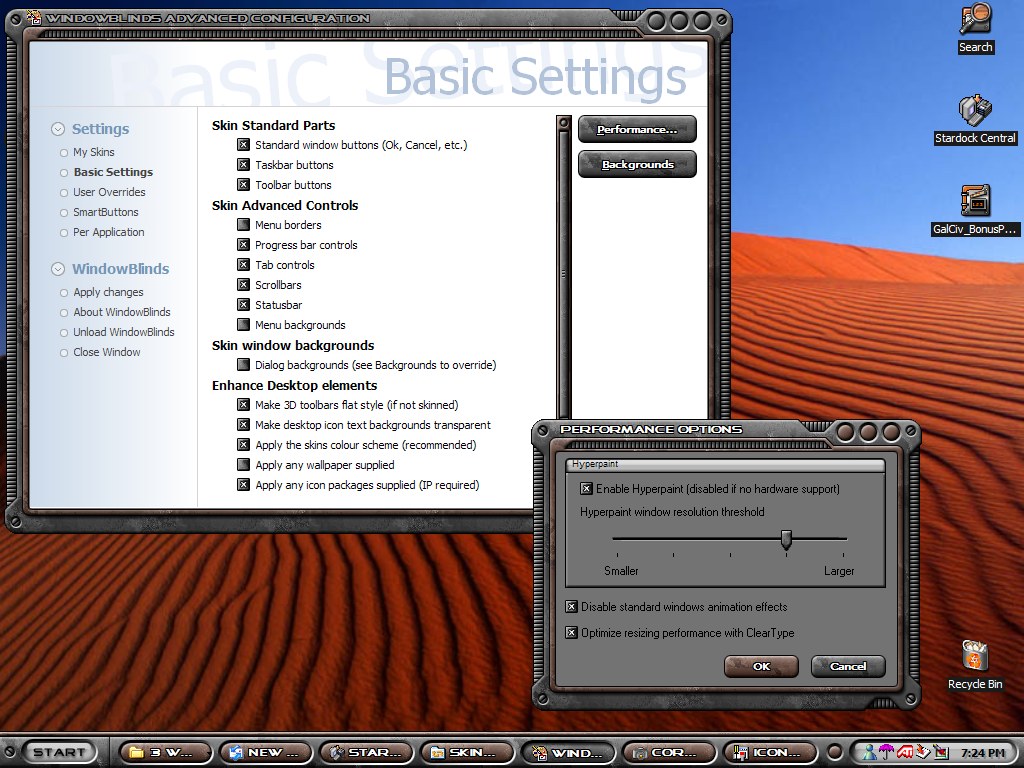Toggle the Scrollbars checkbox
1024x768 pixels.
coord(244,285)
